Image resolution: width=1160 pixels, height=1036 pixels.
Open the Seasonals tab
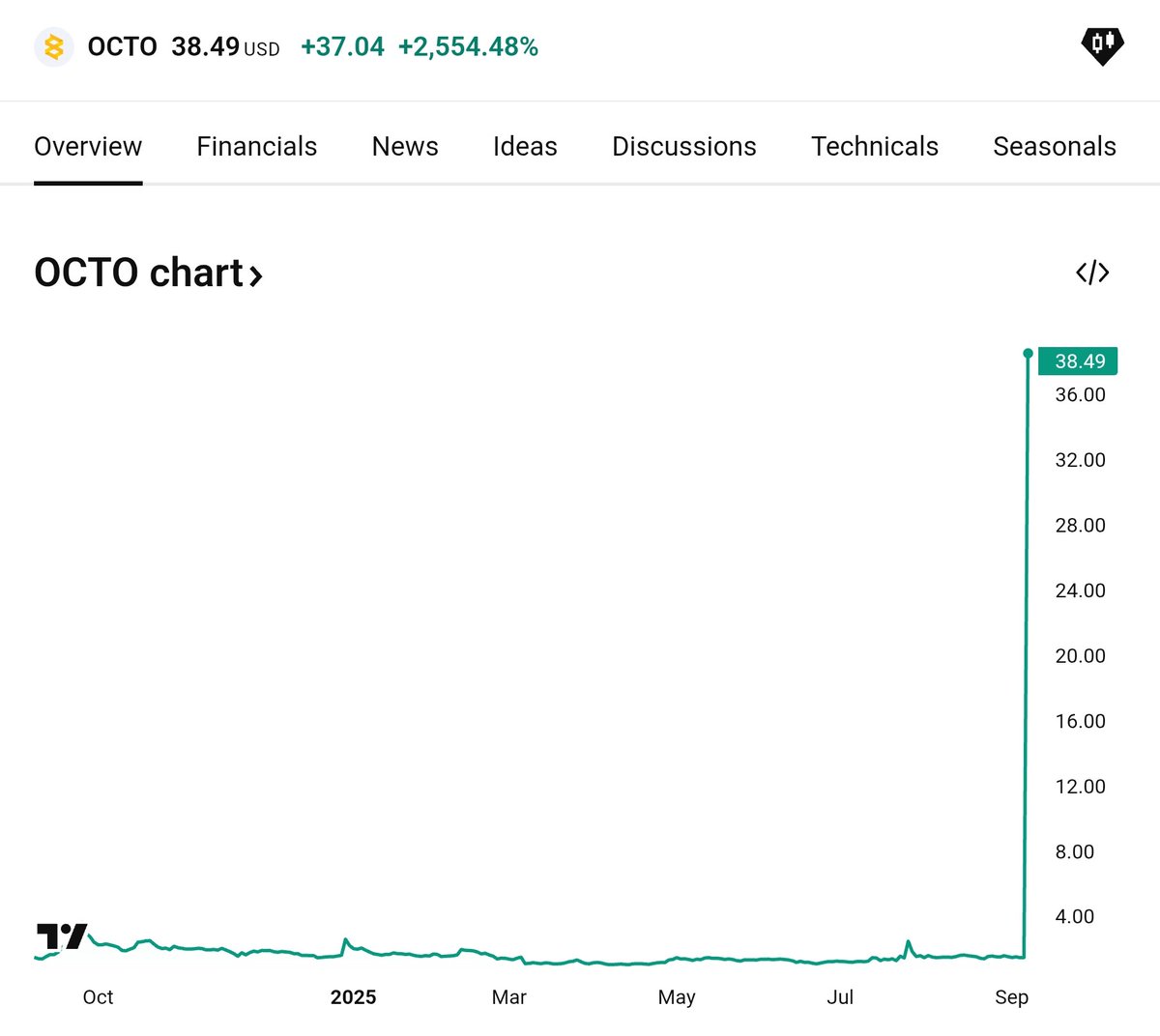(x=1055, y=146)
